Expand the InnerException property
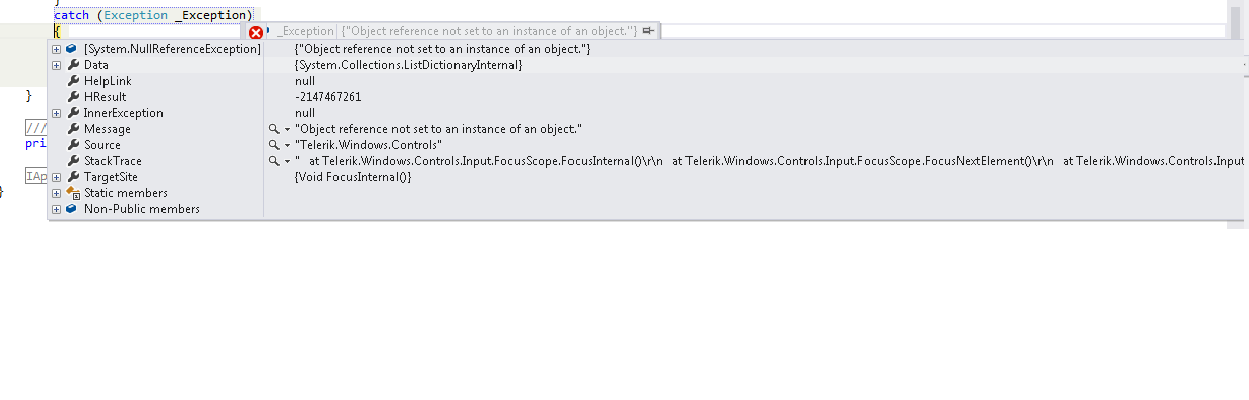 [57, 113]
